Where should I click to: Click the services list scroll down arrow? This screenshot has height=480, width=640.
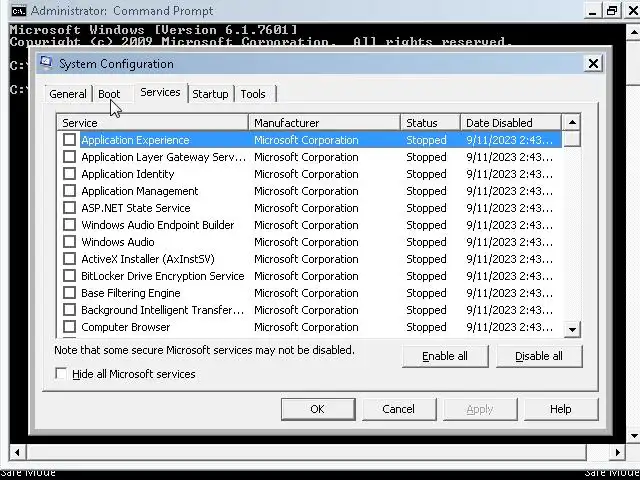pos(572,329)
